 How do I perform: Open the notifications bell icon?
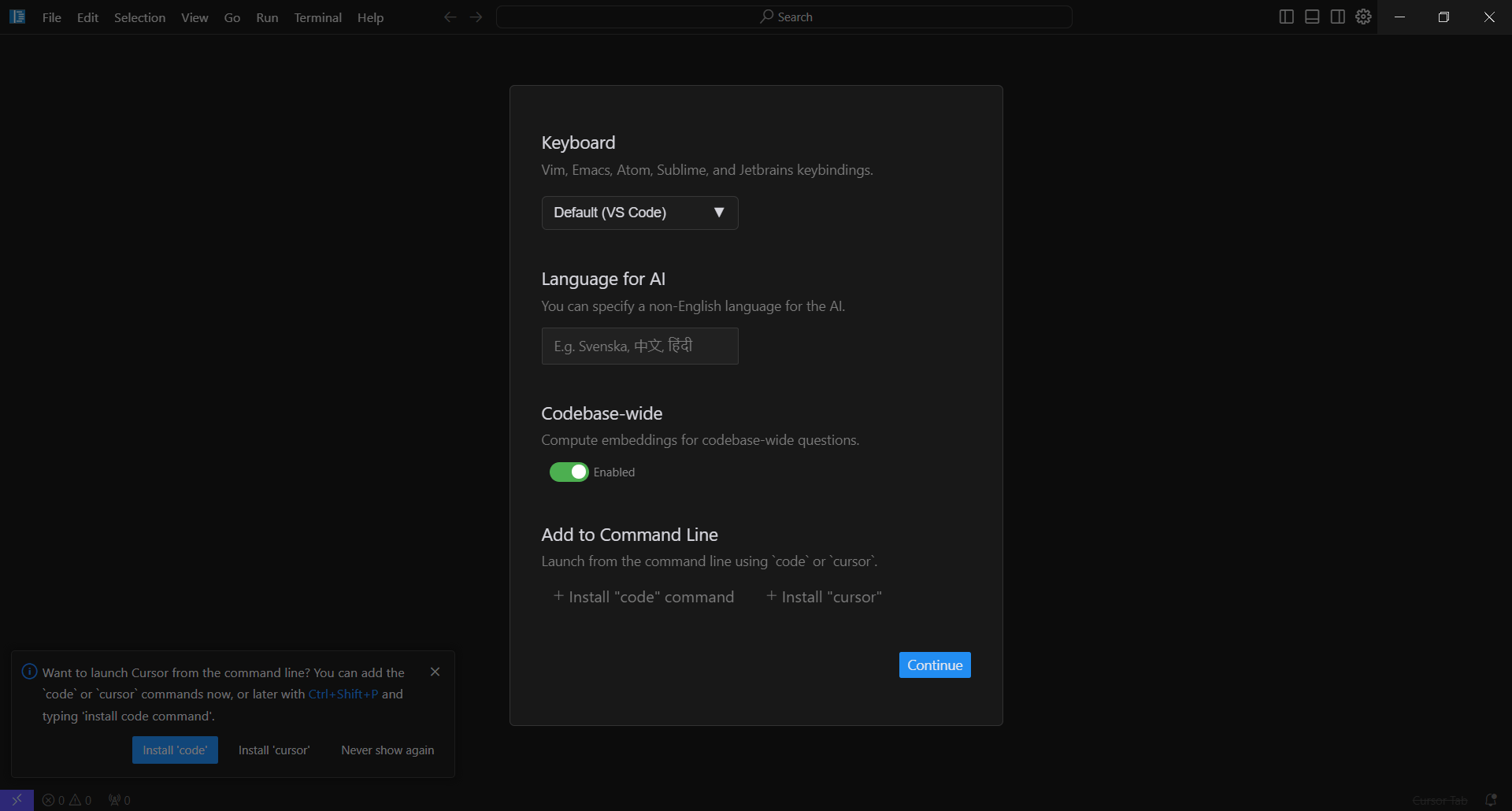(x=1490, y=800)
